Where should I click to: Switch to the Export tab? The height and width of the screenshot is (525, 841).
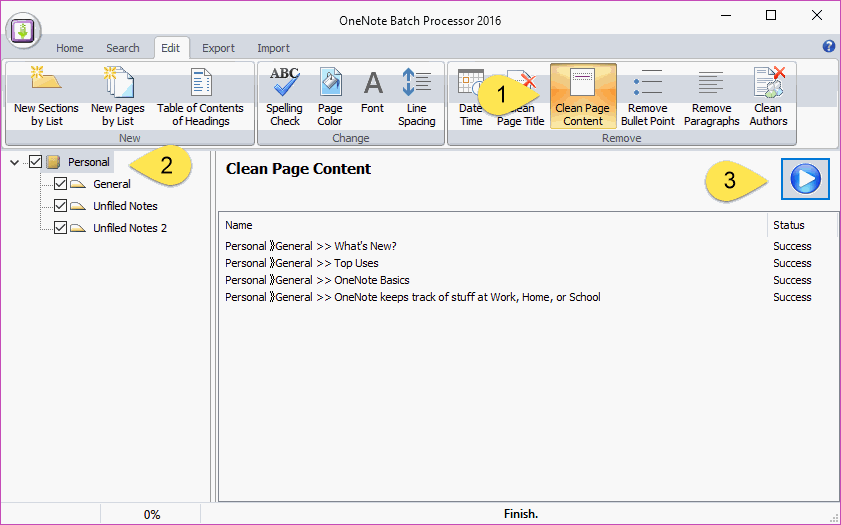[218, 48]
